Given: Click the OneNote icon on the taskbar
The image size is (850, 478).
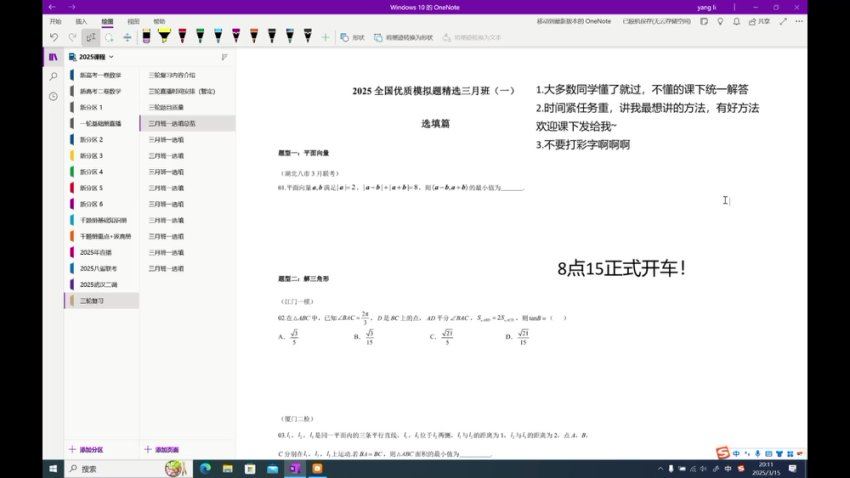Looking at the screenshot, I should tap(295, 469).
